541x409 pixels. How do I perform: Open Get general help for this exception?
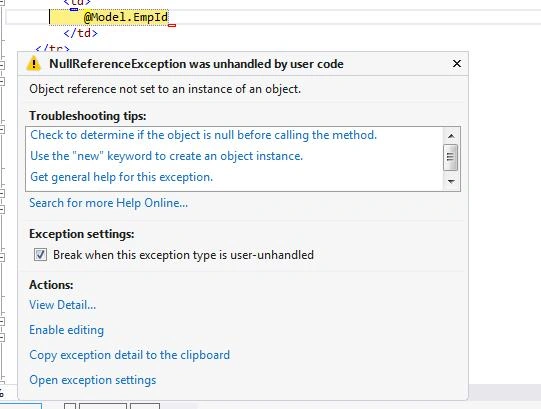121,177
